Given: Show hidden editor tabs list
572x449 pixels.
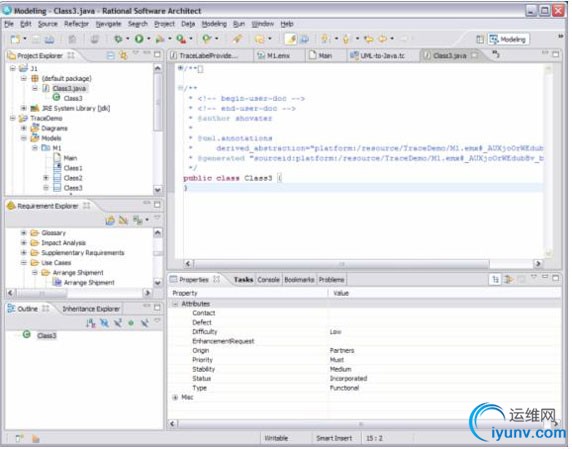Looking at the screenshot, I should [496, 54].
